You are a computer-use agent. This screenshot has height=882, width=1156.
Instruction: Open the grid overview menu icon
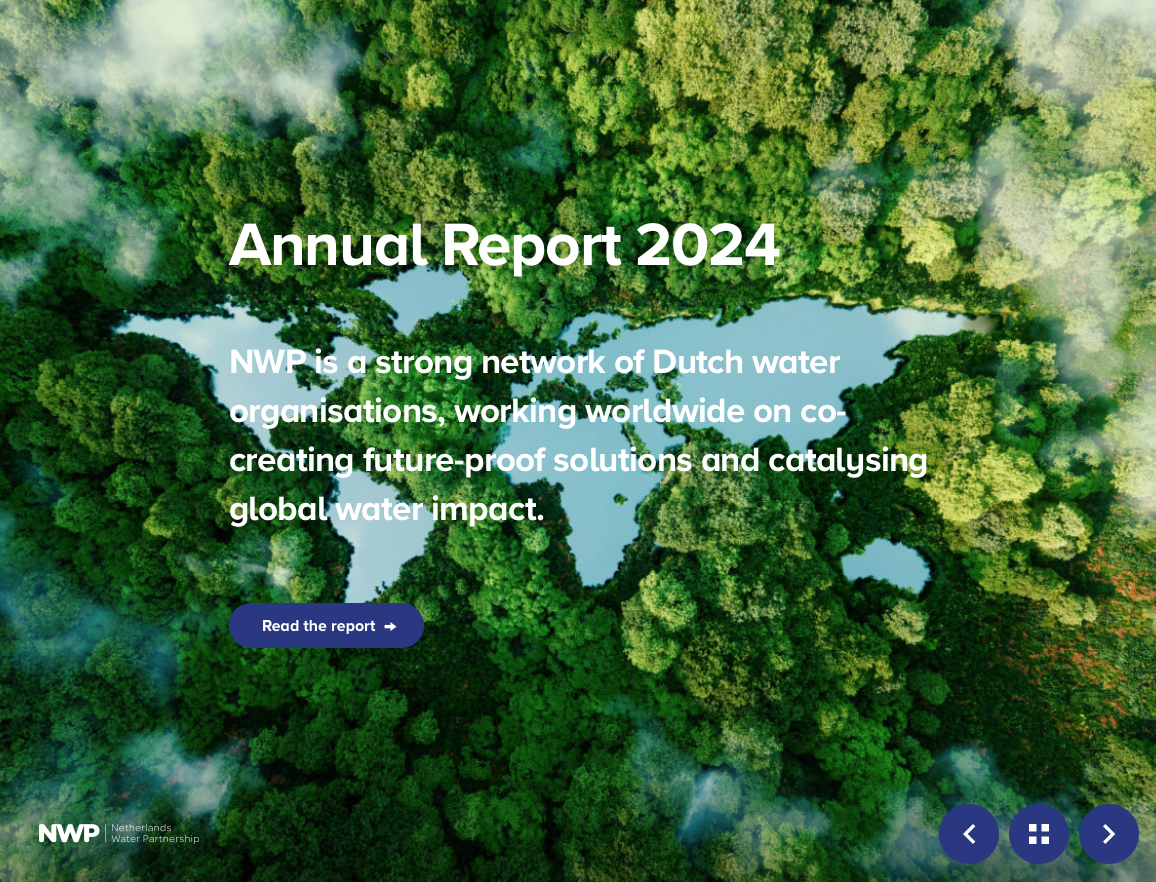click(1039, 834)
